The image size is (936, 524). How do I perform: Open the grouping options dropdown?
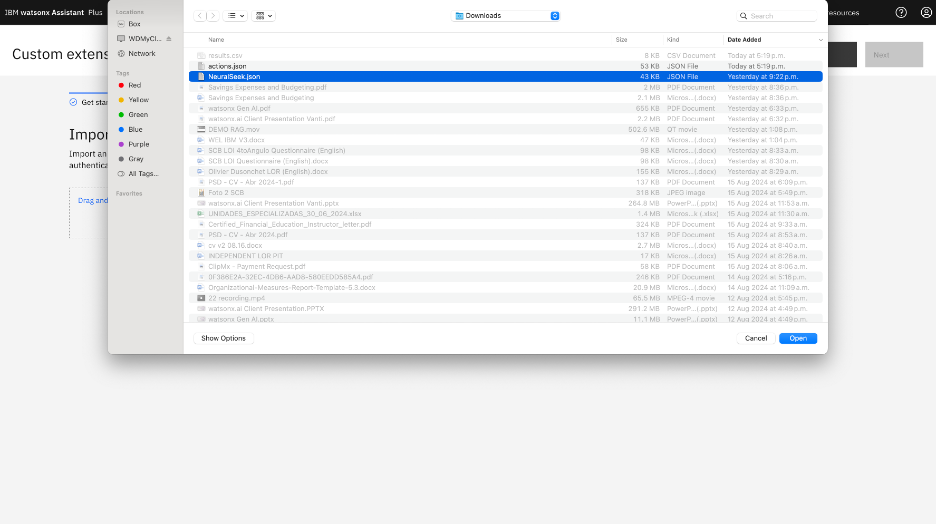265,16
